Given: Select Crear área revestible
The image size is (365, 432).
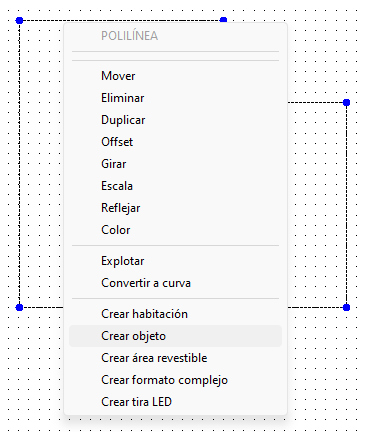Looking at the screenshot, I should tap(175, 358).
